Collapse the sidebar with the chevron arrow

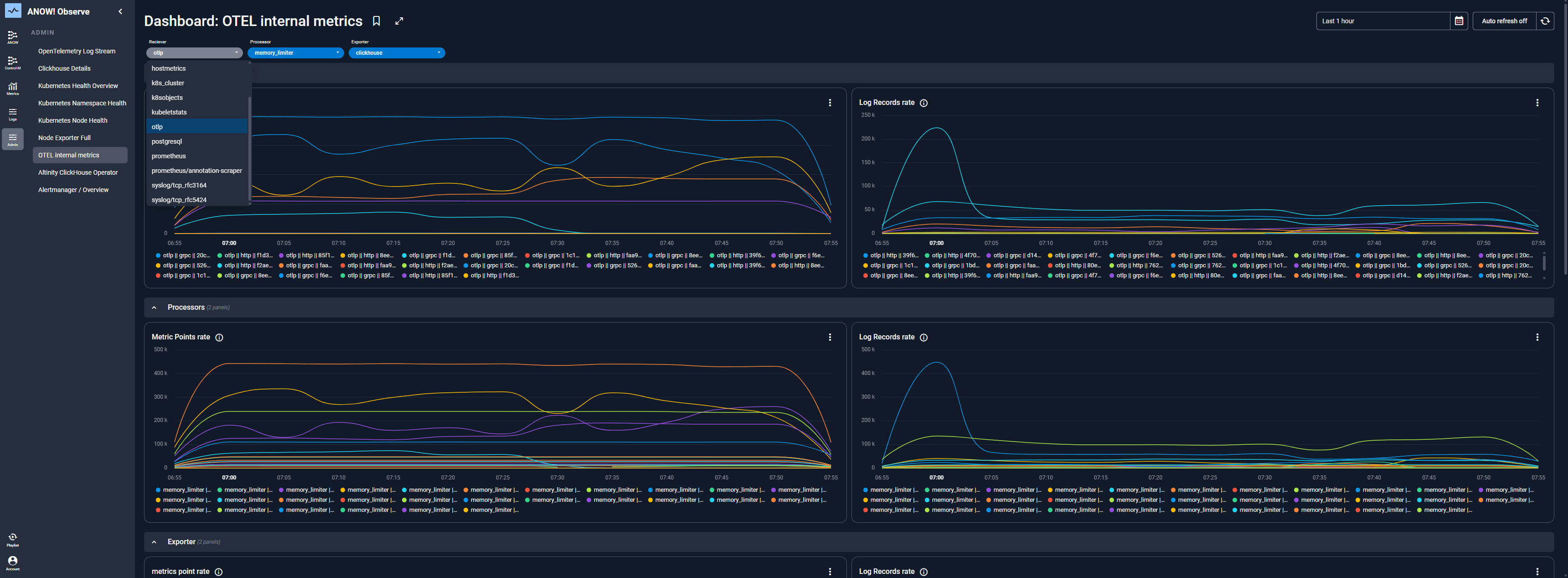(120, 11)
